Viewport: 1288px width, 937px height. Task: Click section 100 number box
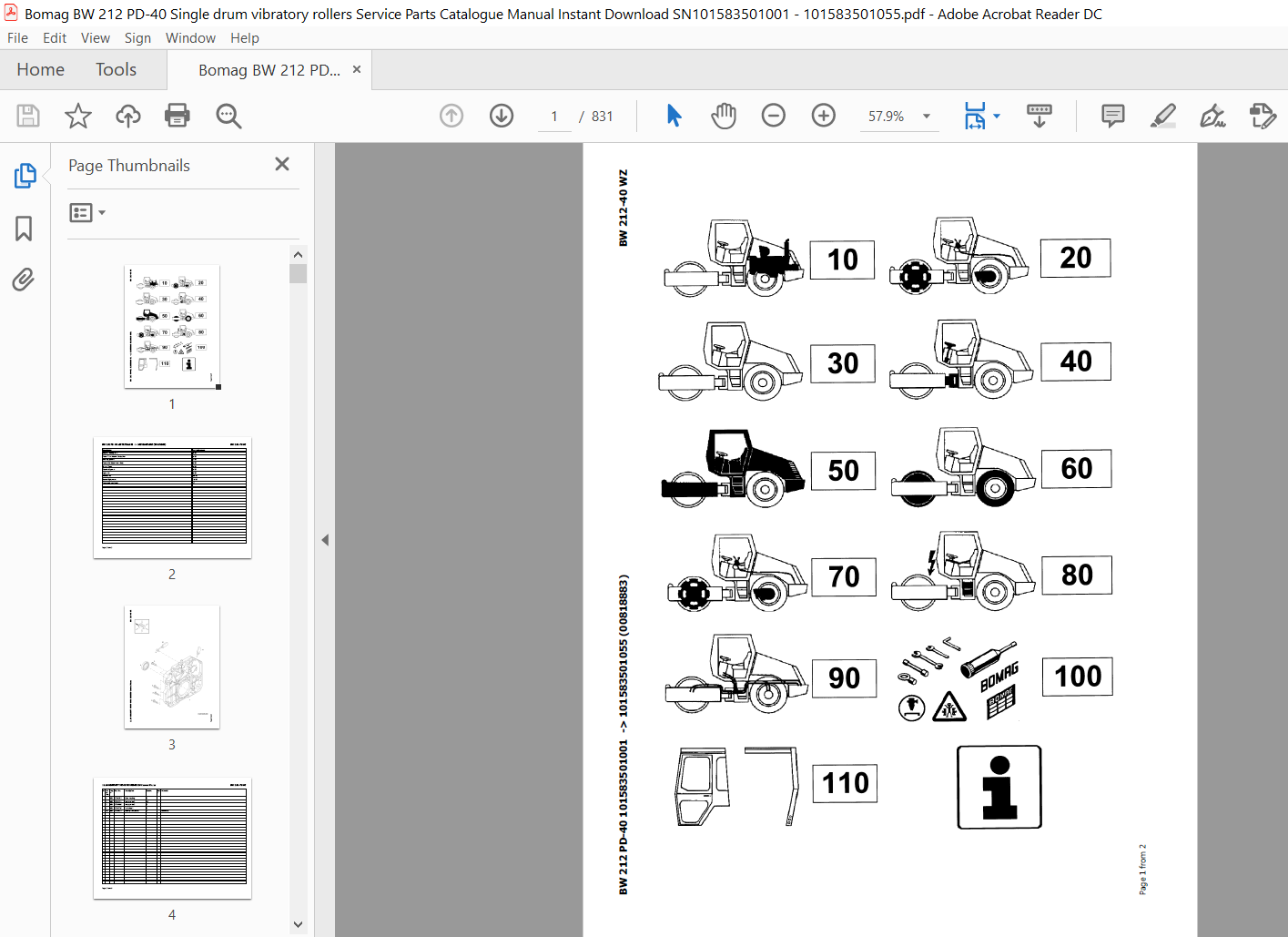tap(1078, 676)
